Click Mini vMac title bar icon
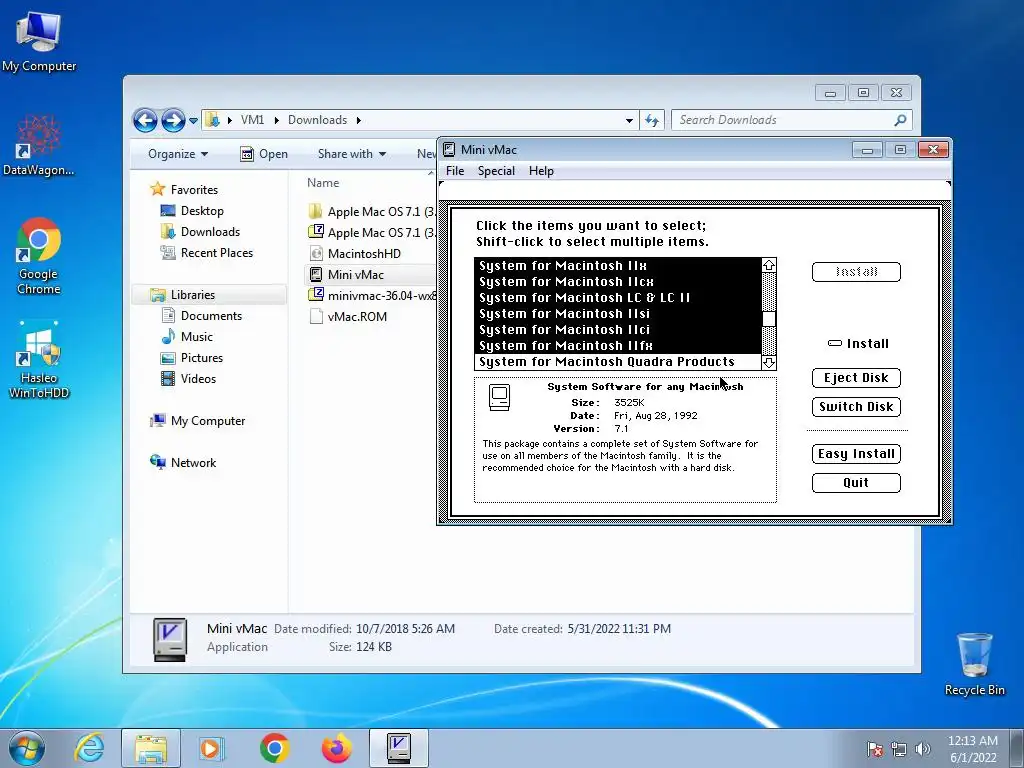 449,150
